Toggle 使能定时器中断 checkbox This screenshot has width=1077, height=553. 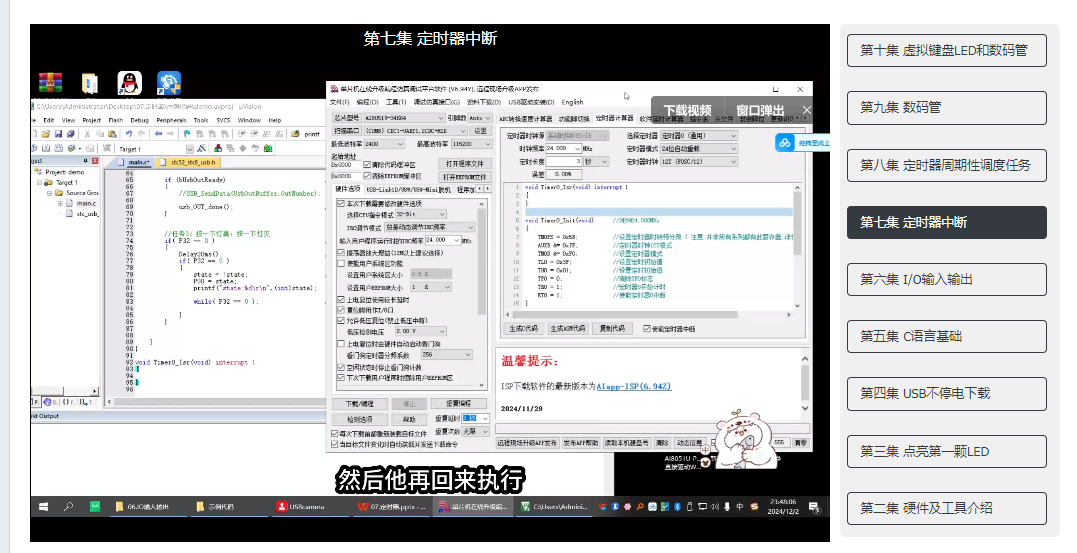pos(646,328)
